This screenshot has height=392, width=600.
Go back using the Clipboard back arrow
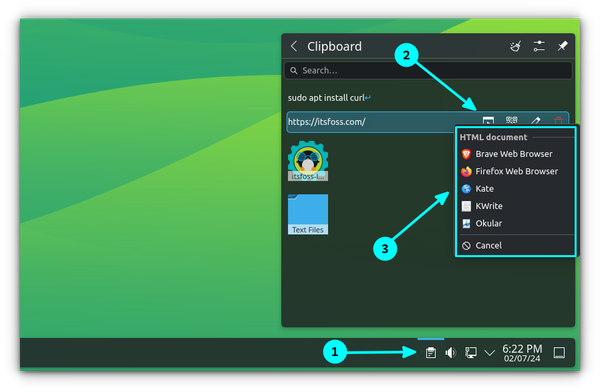coord(294,46)
